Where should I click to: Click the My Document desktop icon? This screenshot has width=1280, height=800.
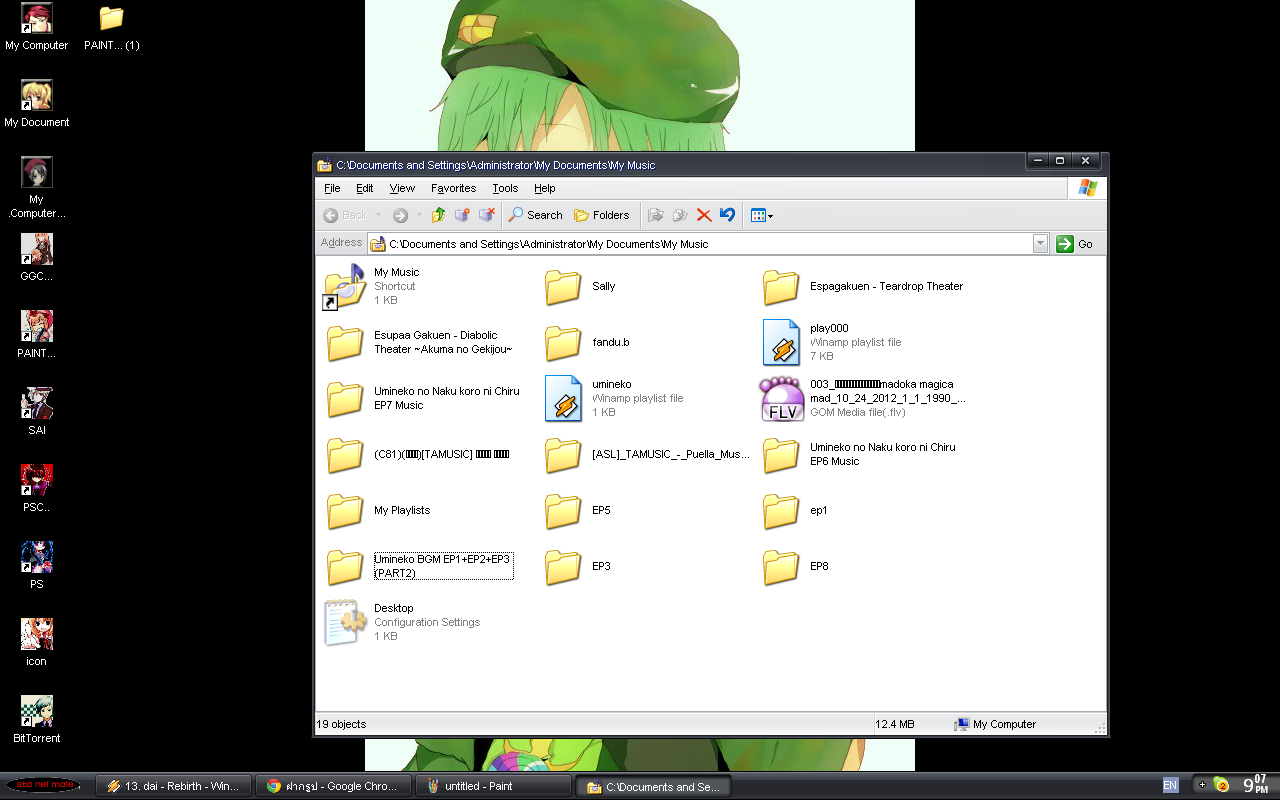tap(37, 96)
